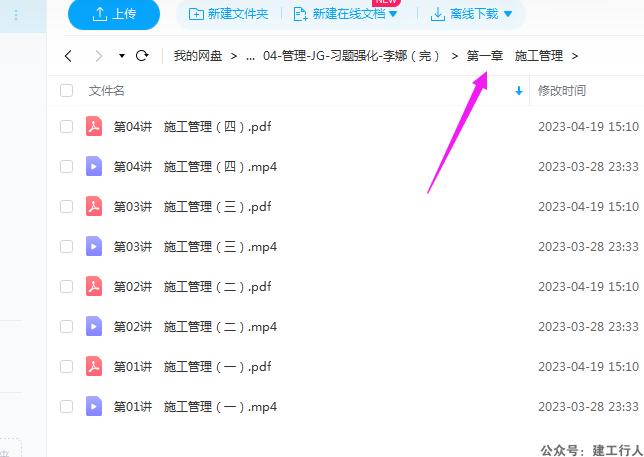Open the navigation history dropdown triangle
Viewport: 644px width, 457px height.
point(122,56)
